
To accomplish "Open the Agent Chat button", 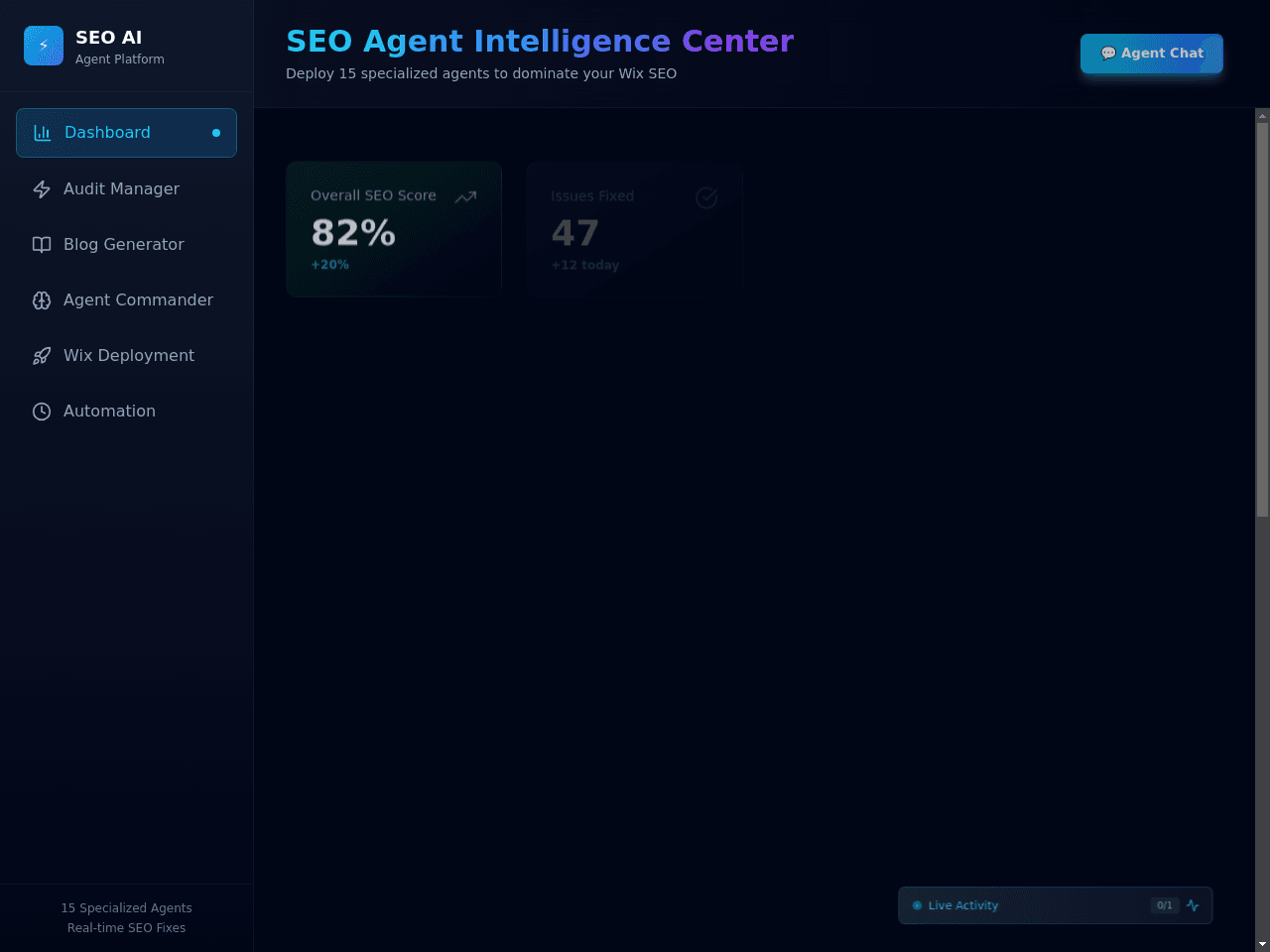I will point(1152,54).
